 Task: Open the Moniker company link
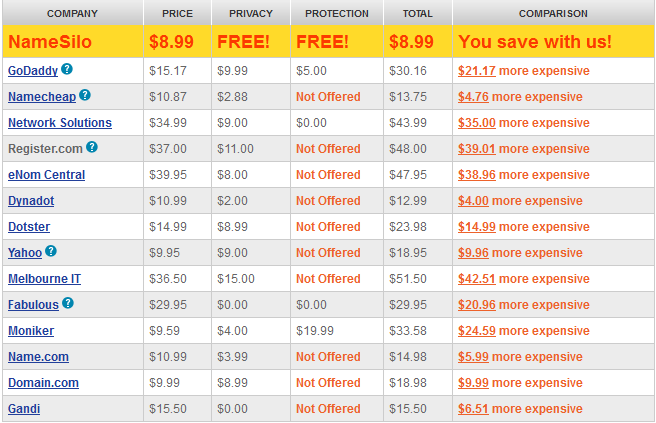tap(31, 331)
